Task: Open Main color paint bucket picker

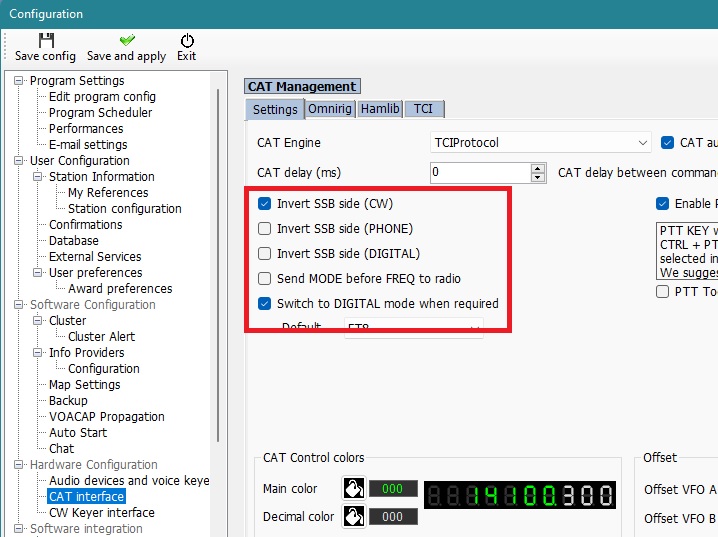Action: (354, 488)
